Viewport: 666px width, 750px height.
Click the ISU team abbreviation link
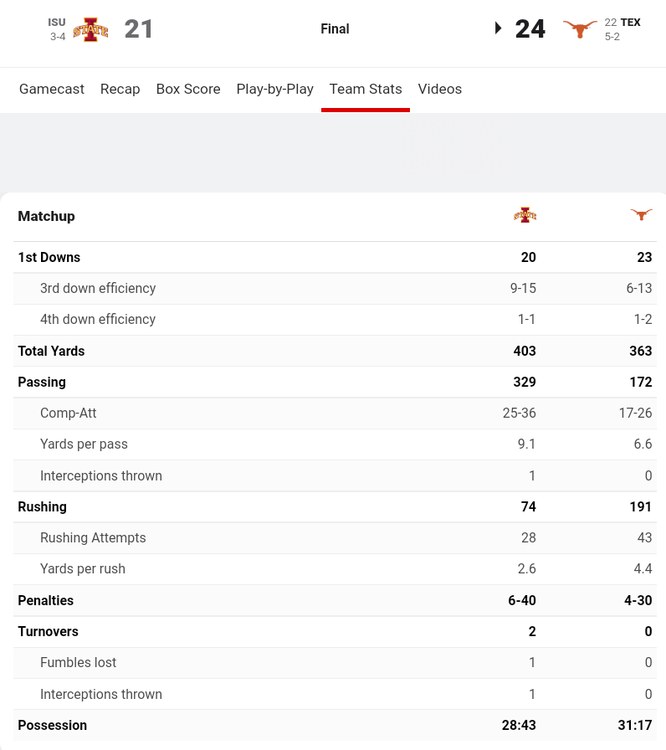pyautogui.click(x=57, y=22)
